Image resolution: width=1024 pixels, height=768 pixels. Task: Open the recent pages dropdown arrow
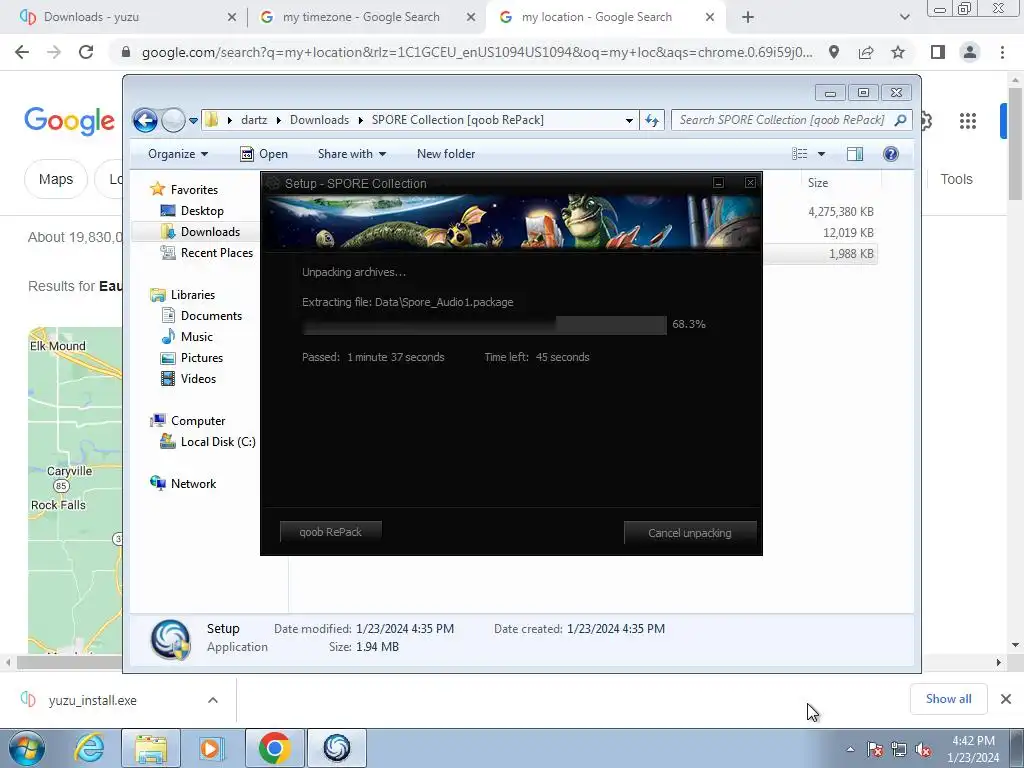pyautogui.click(x=193, y=120)
